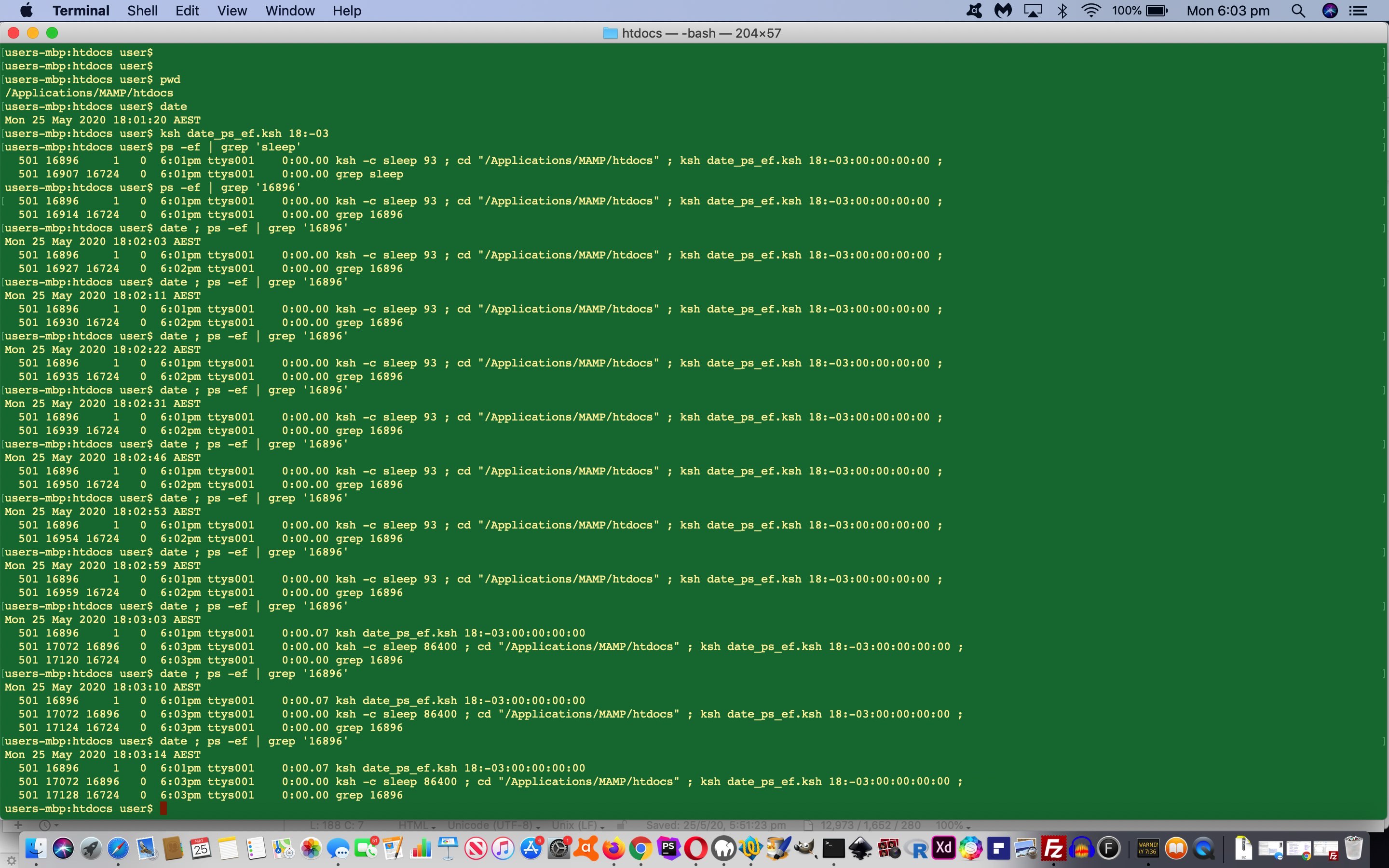Open the Window menu

pyautogui.click(x=290, y=10)
